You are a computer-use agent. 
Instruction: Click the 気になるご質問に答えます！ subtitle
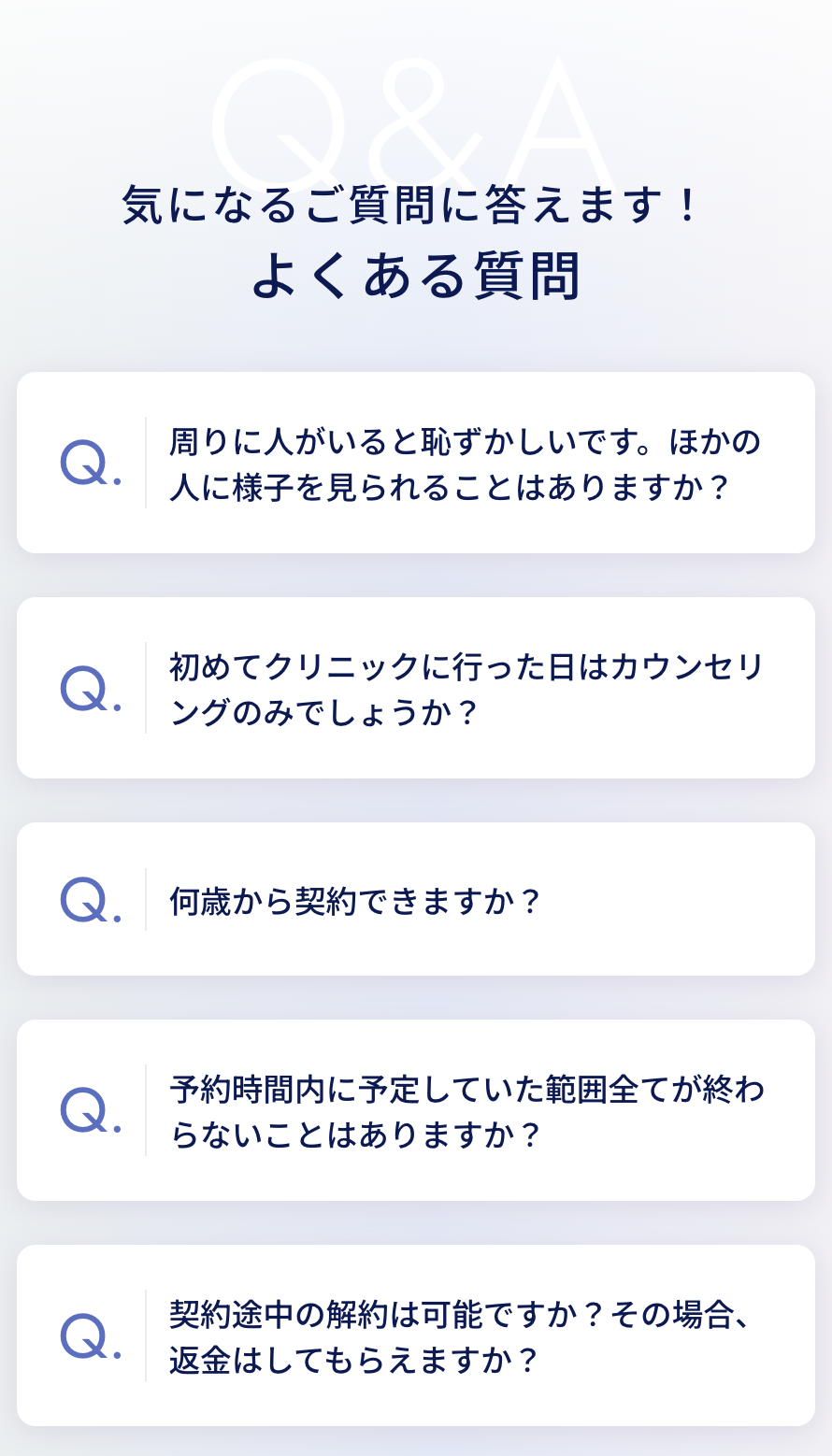pos(411,205)
